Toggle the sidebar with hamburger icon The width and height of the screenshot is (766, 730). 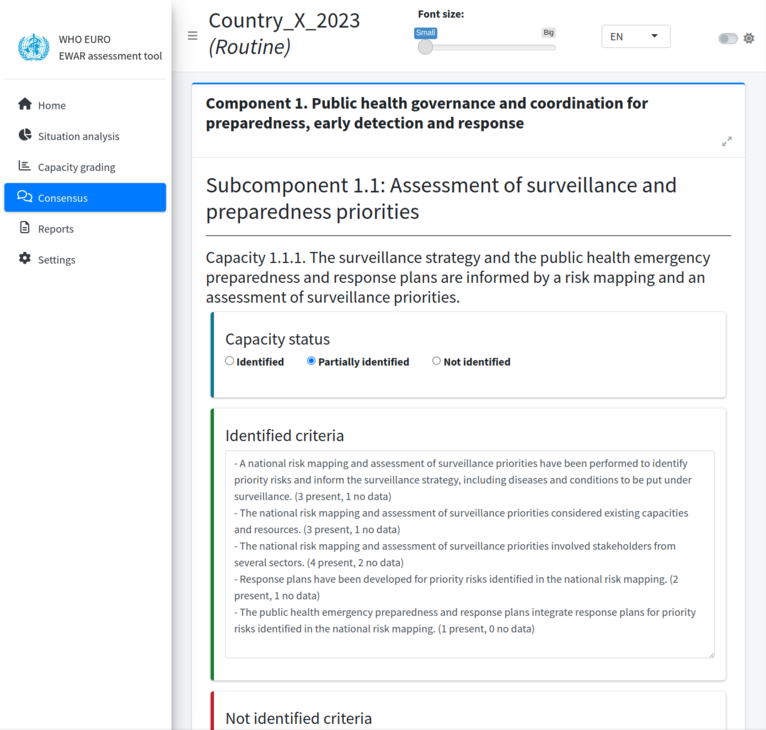point(192,36)
